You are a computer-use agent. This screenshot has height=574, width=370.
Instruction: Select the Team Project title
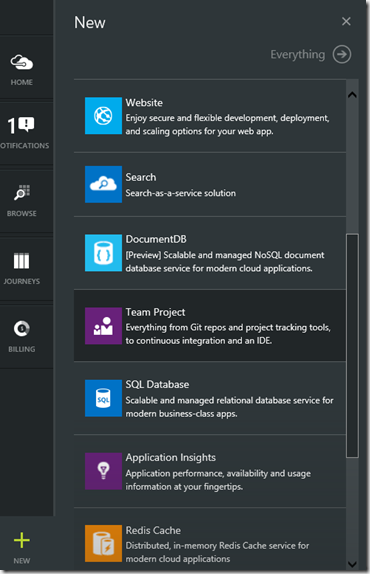pyautogui.click(x=155, y=312)
